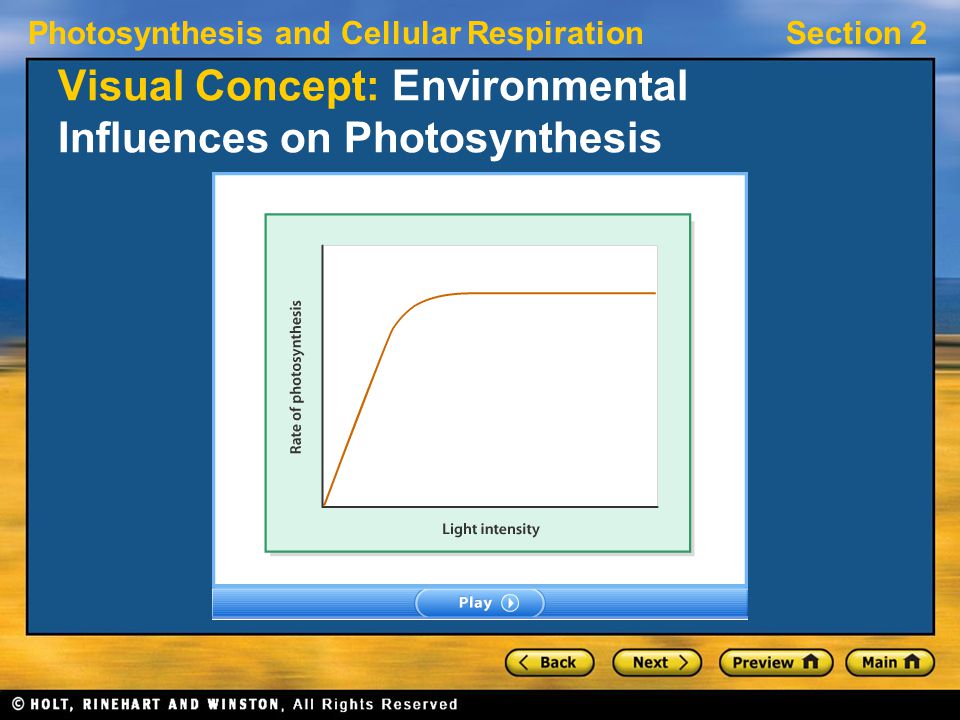Select the 'Light intensity' axis label
960x720 pixels.
(490, 529)
